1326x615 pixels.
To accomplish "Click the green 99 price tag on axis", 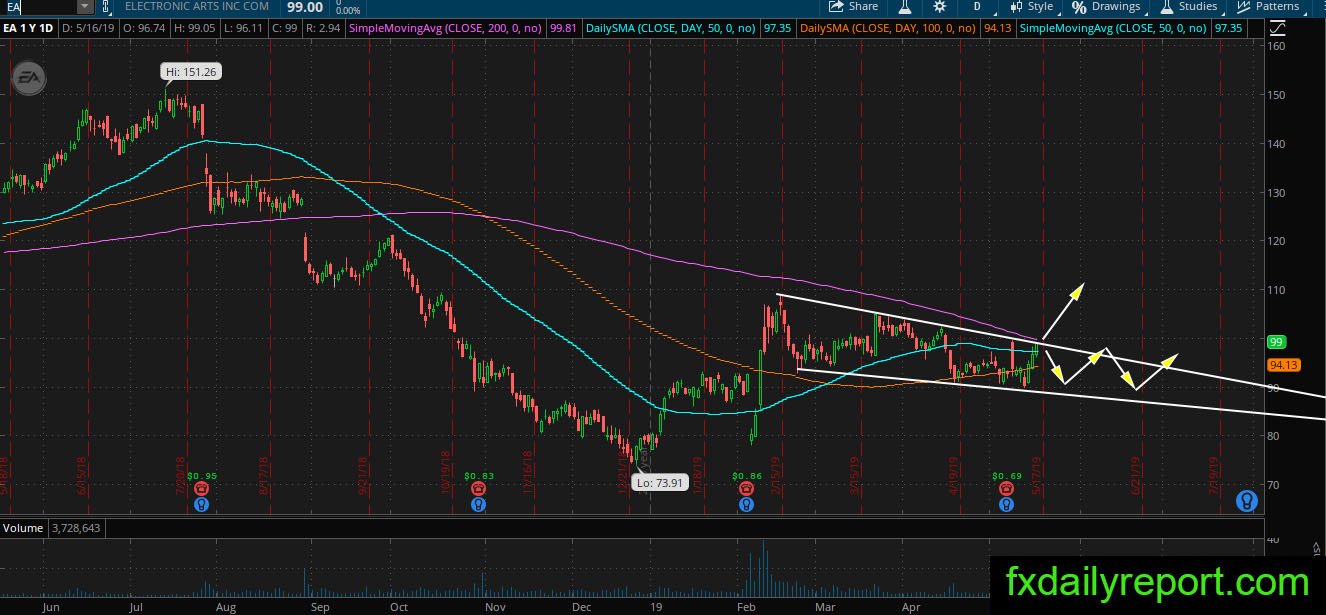I will (1275, 341).
